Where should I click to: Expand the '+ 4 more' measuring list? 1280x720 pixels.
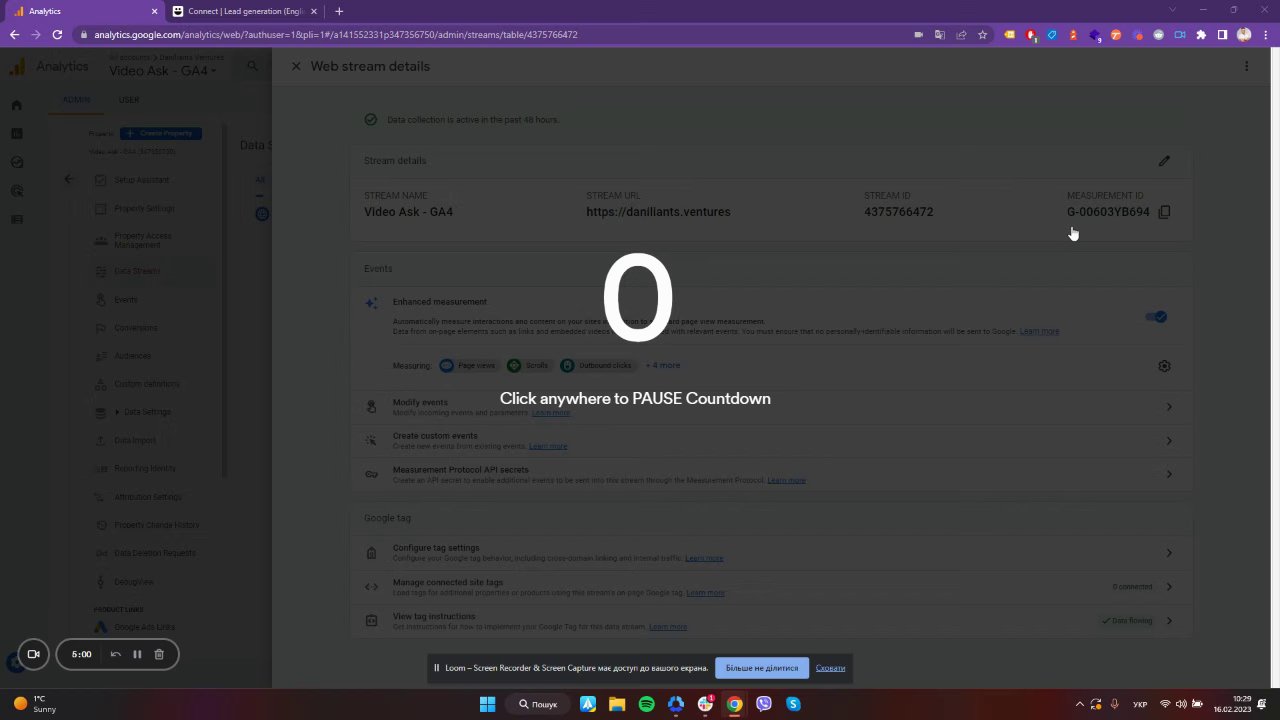(x=663, y=366)
